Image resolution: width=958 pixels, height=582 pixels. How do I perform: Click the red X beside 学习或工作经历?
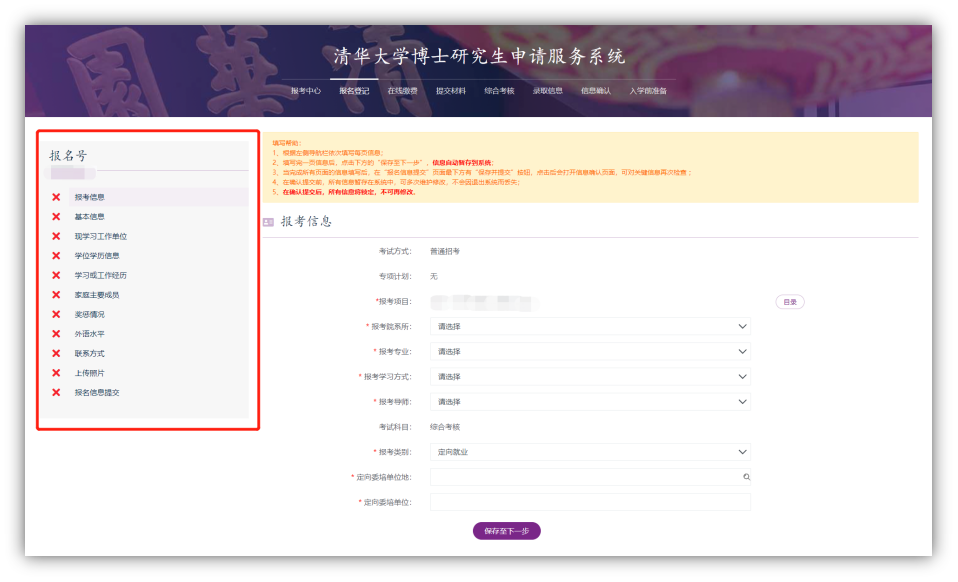56,275
